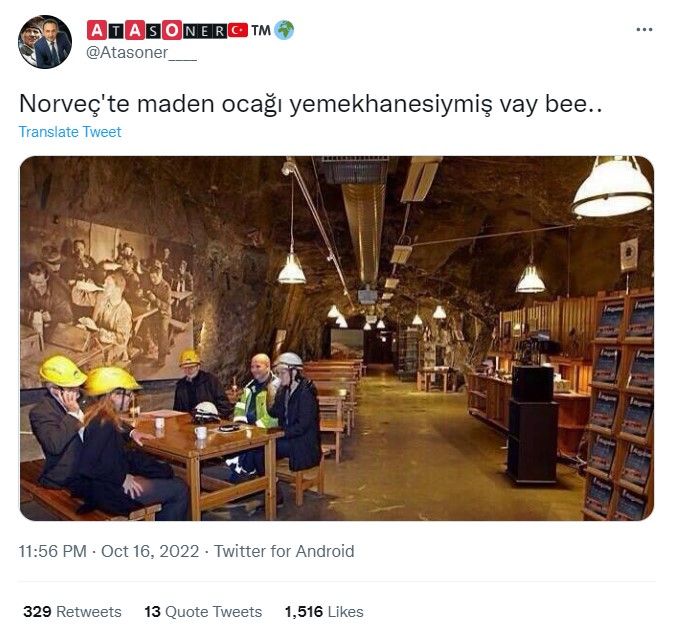Click the Translate Tweet link
Image resolution: width=673 pixels, height=639 pixels.
click(70, 132)
